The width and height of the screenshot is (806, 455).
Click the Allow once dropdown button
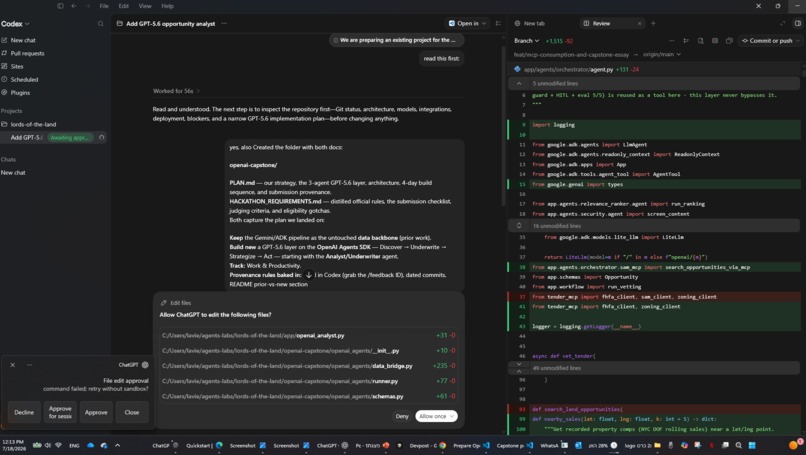click(436, 416)
